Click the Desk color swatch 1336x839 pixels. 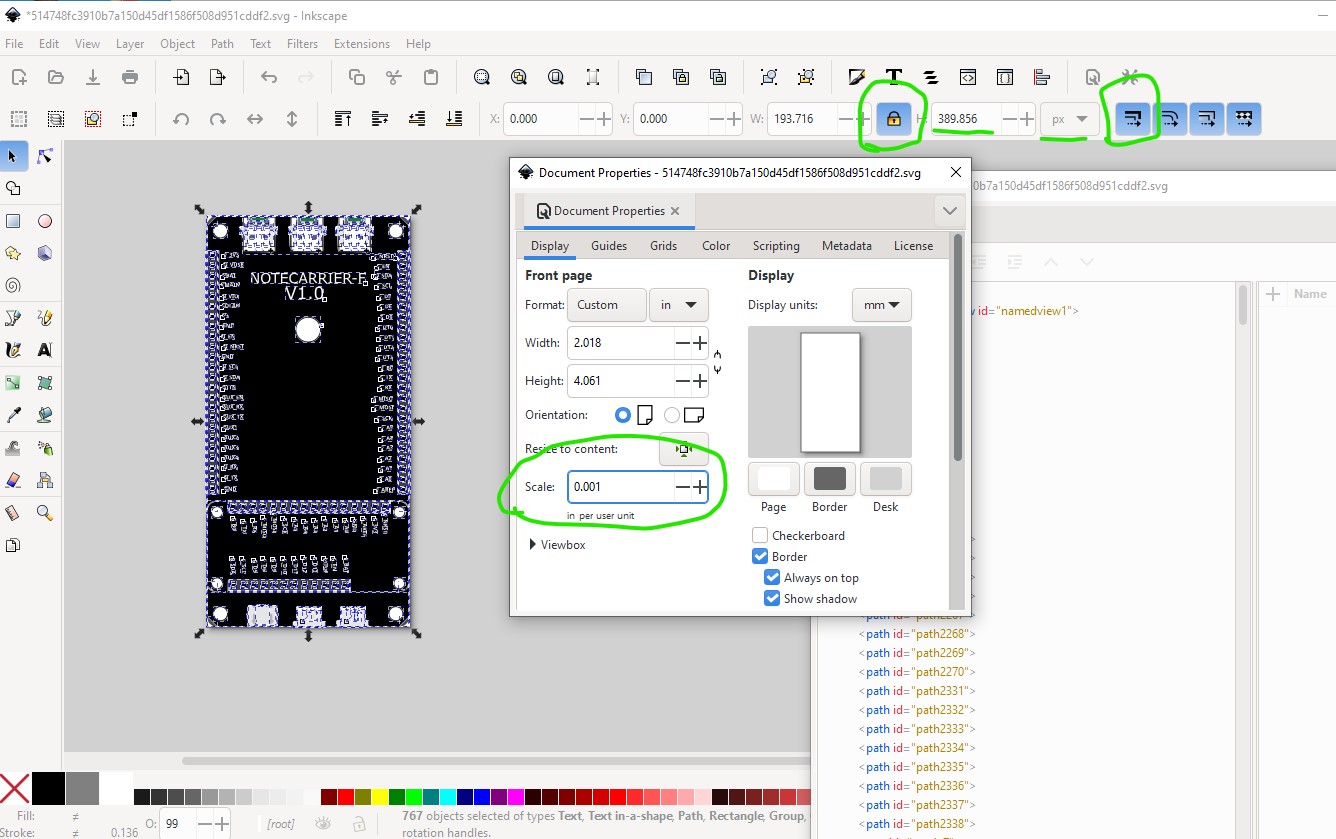886,479
